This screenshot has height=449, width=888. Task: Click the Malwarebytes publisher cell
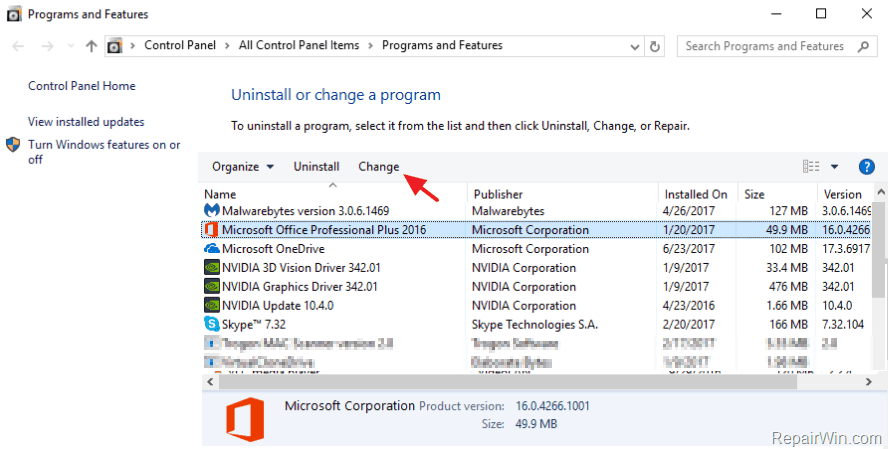point(508,211)
